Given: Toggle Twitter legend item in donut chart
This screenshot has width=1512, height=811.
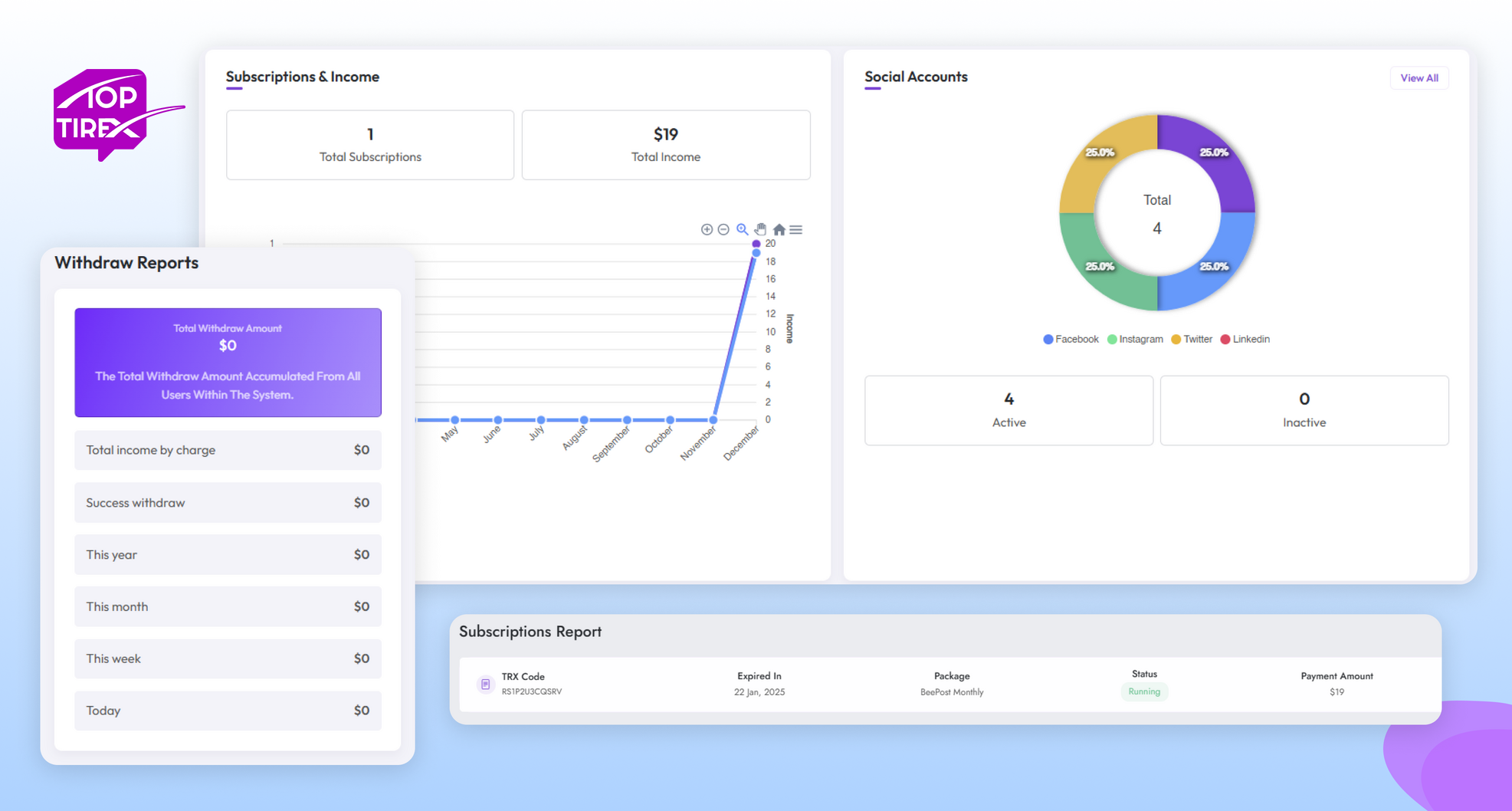Looking at the screenshot, I should tap(1192, 339).
